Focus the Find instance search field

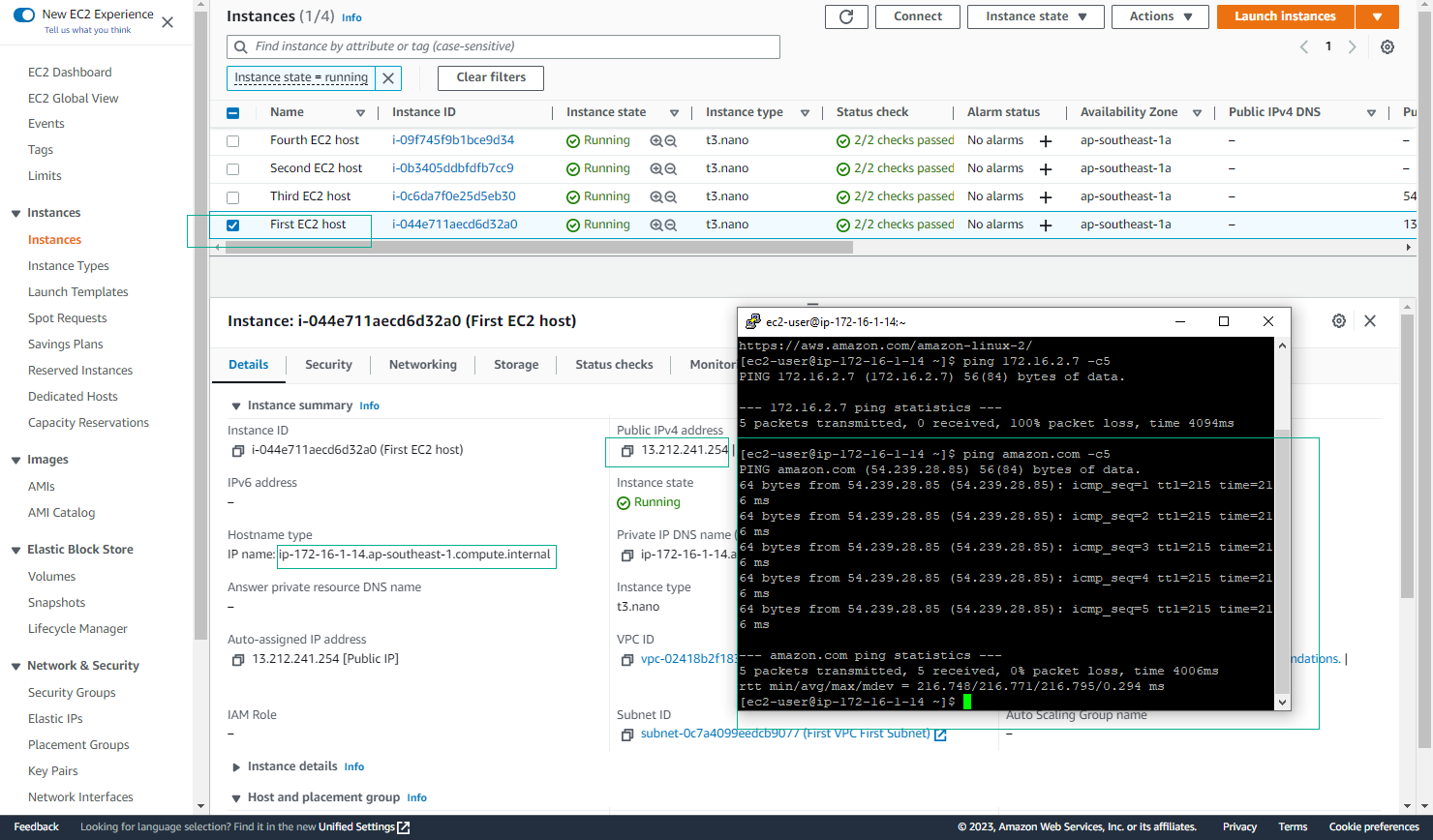point(503,46)
